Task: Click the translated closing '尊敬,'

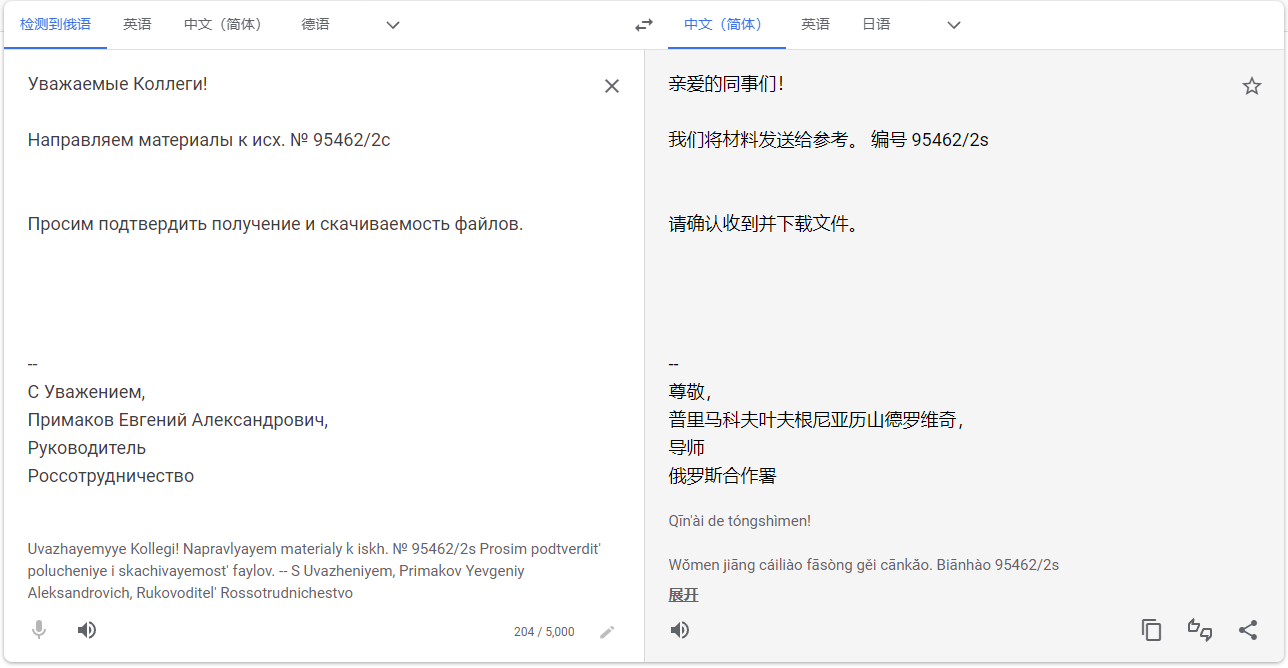Action: pos(690,392)
